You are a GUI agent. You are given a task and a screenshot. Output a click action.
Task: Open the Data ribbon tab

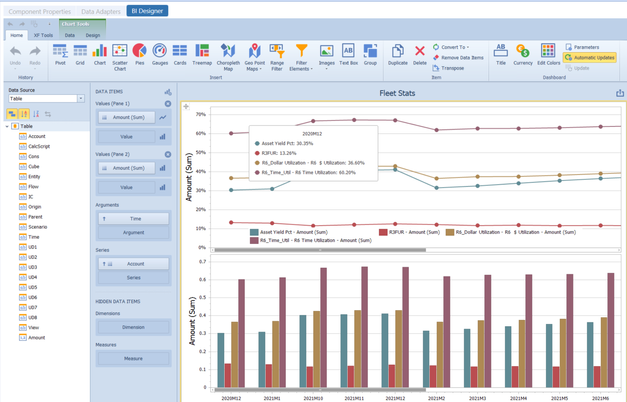click(70, 35)
